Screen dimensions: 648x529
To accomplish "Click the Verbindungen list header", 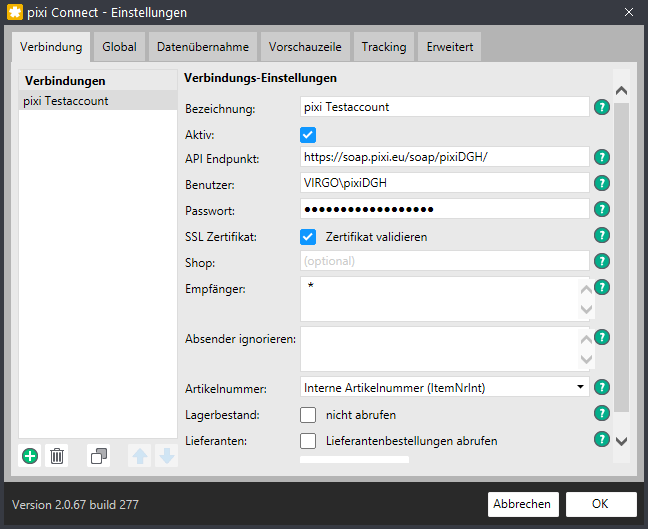I will coord(98,81).
